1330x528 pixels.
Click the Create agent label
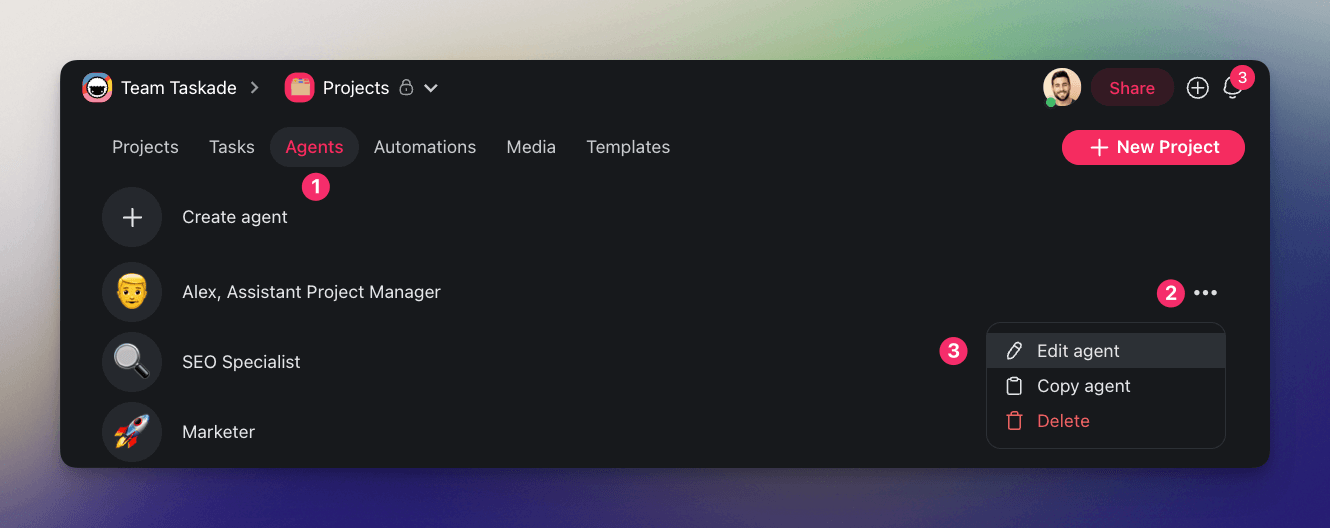point(235,217)
